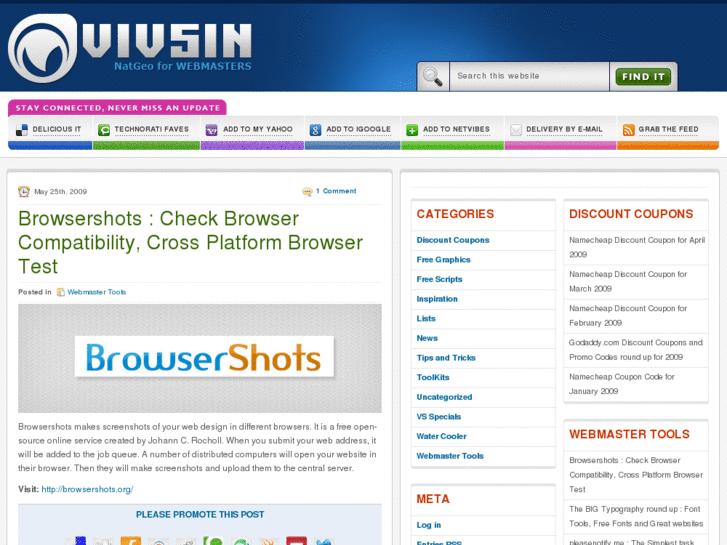727x545 pixels.
Task: Open the Tips and Tricks category
Action: click(x=446, y=358)
